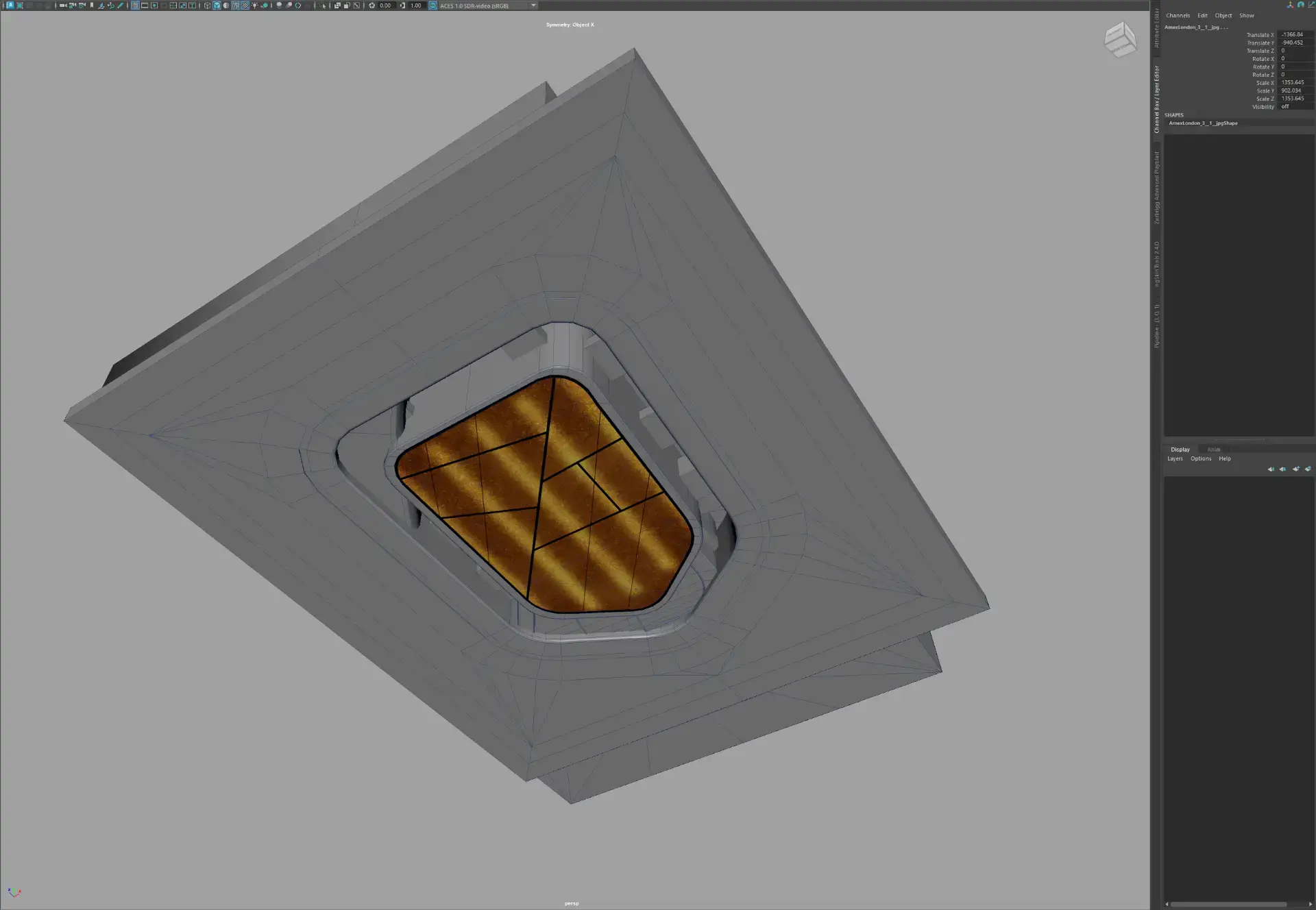Switch to the Anim layer tab

(1213, 450)
